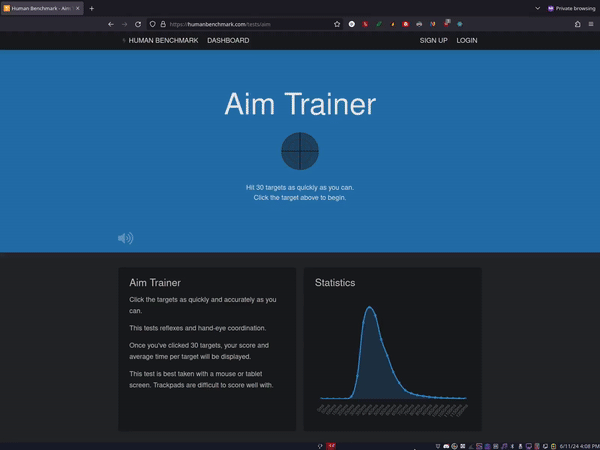
Task: Mute the Aim Trainer sound
Action: pyautogui.click(x=125, y=238)
